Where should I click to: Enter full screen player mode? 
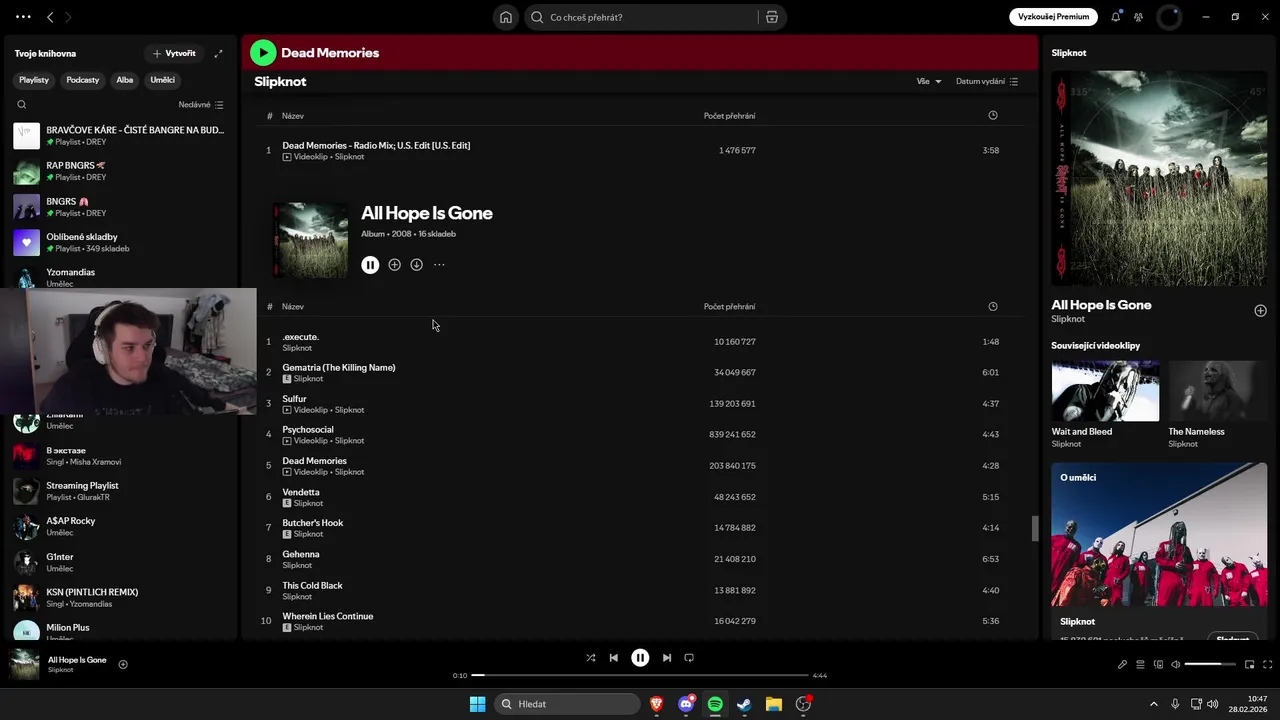pyautogui.click(x=1268, y=664)
